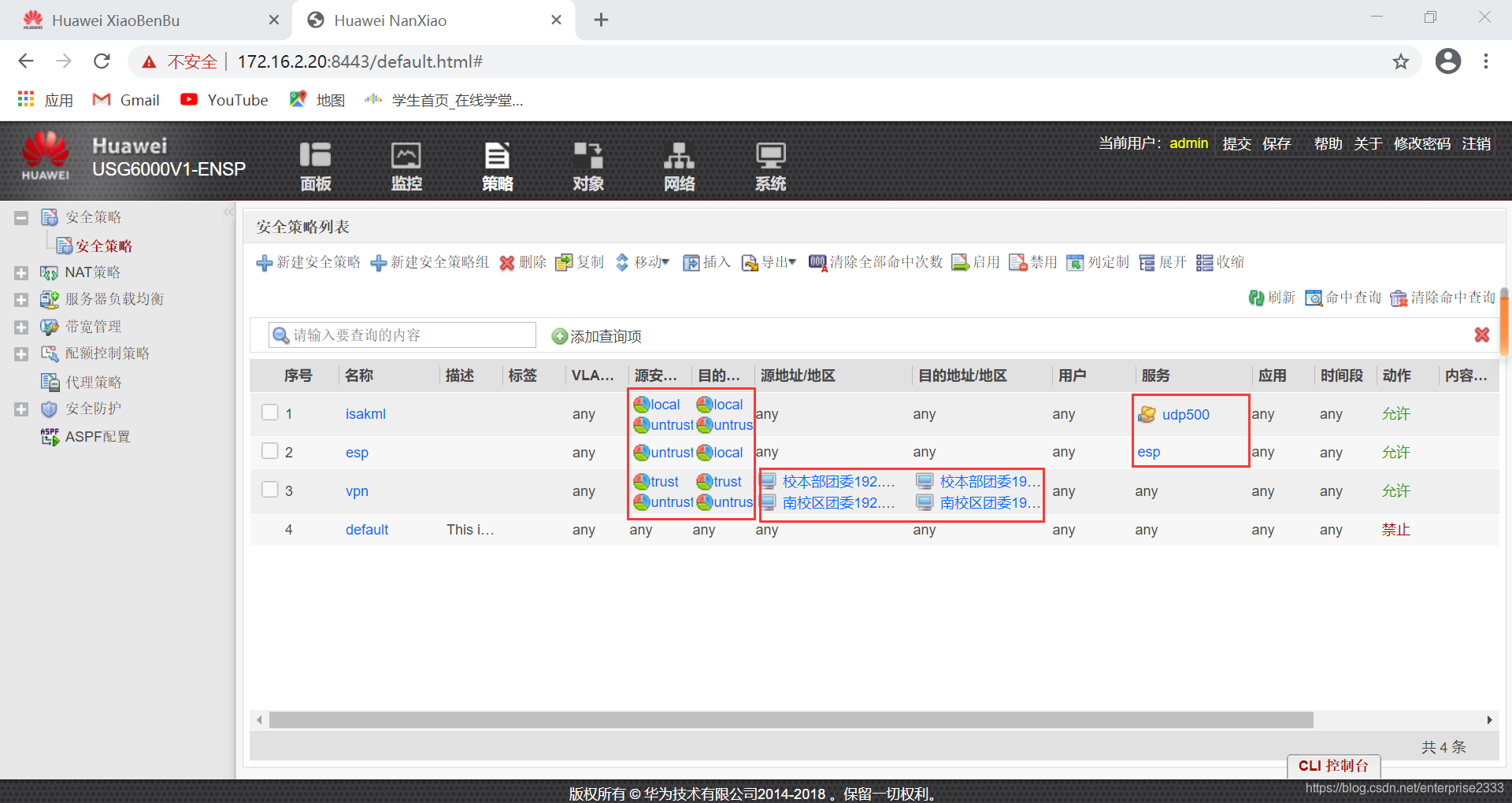Expand the 带宽管理 tree node
Screen dimensions: 1512x803
21,327
